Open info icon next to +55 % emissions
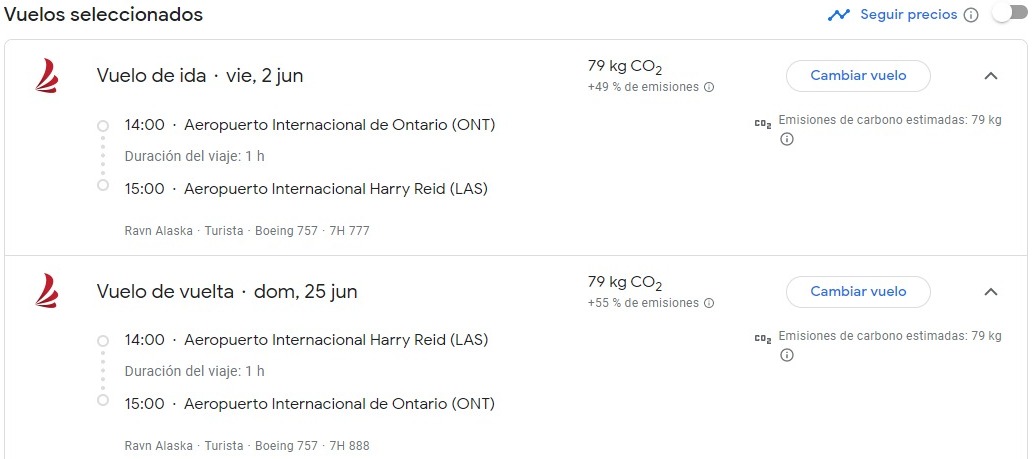This screenshot has height=459, width=1033. click(709, 304)
